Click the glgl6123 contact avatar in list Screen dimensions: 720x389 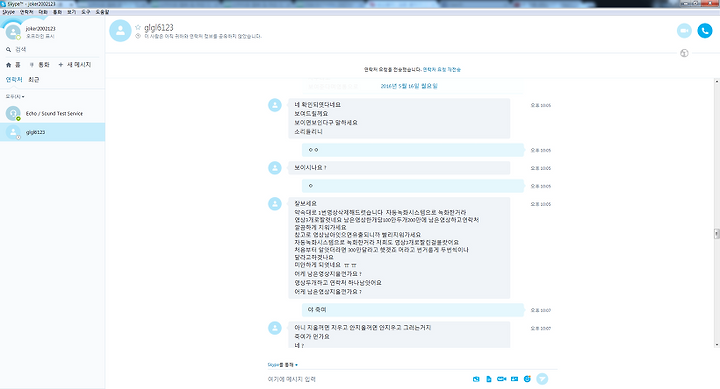coord(13,132)
